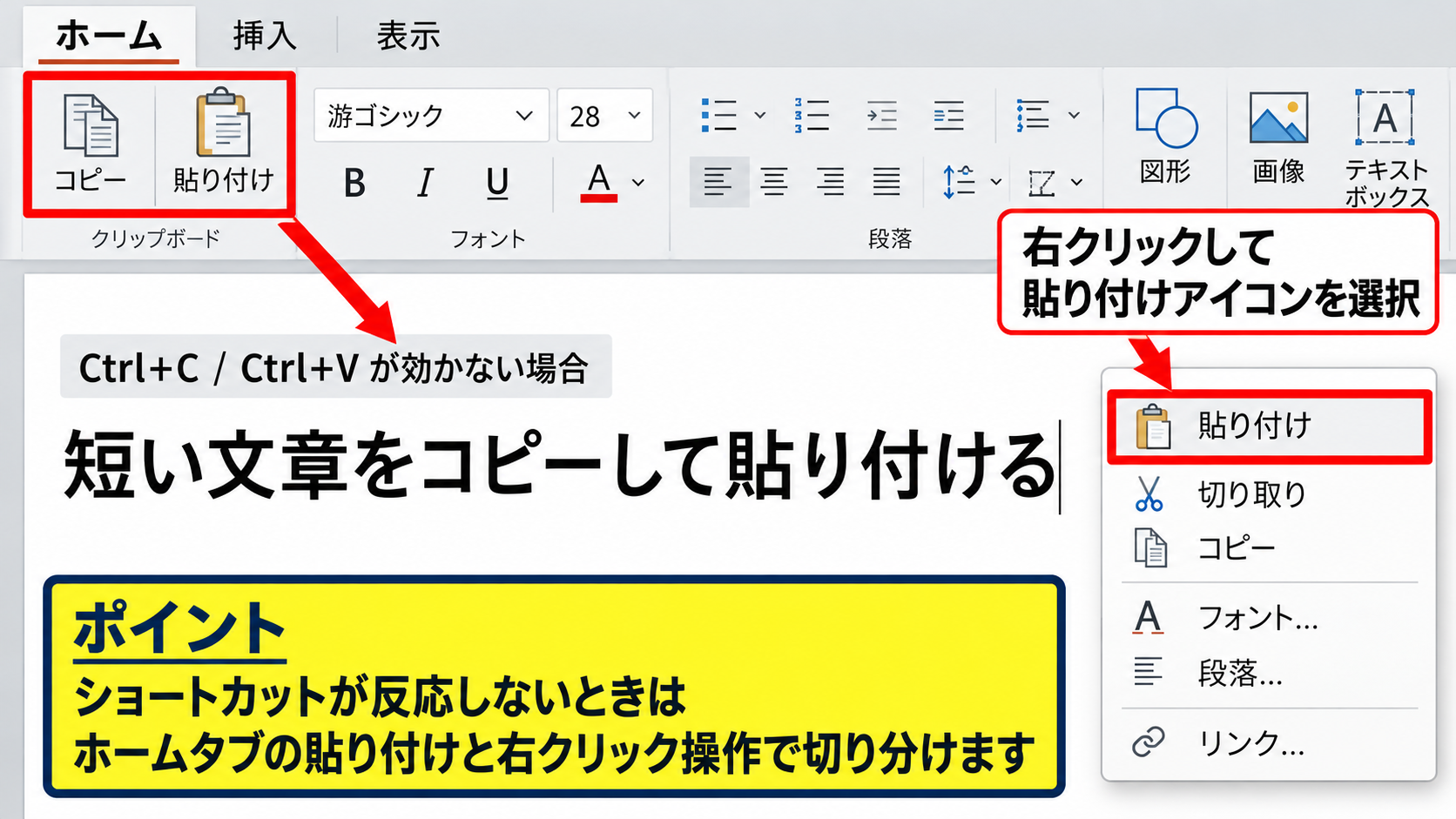Image resolution: width=1456 pixels, height=819 pixels.
Task: Click the decrease indent icon
Action: click(x=881, y=115)
